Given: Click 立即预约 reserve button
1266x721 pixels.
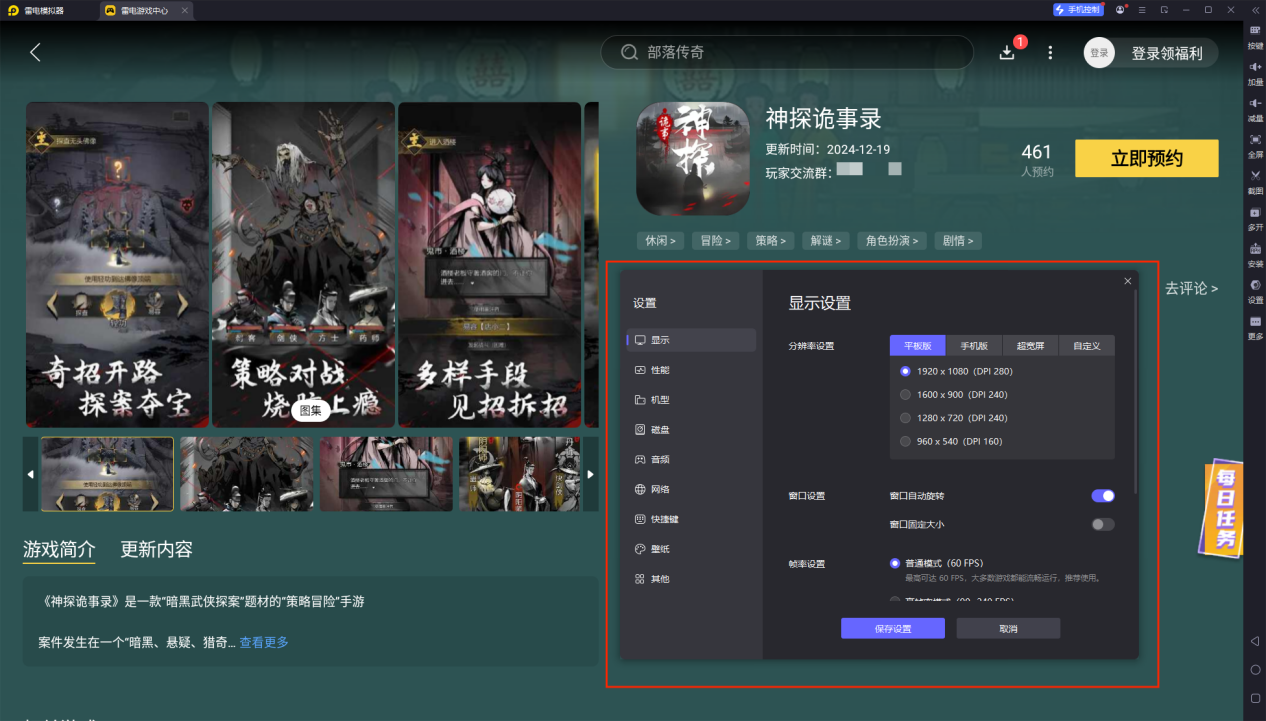Looking at the screenshot, I should tap(1147, 159).
